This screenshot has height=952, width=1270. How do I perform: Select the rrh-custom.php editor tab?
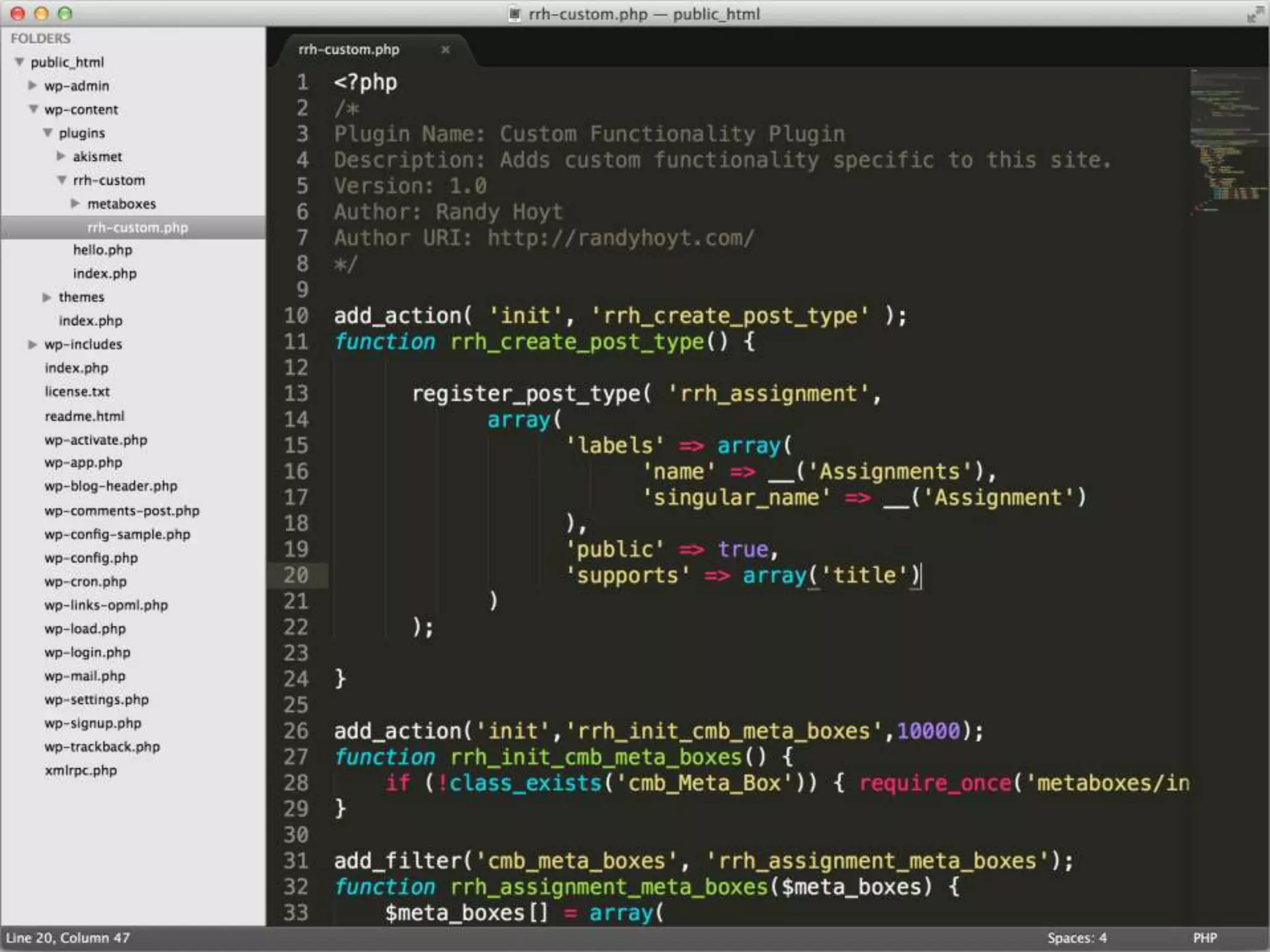349,50
